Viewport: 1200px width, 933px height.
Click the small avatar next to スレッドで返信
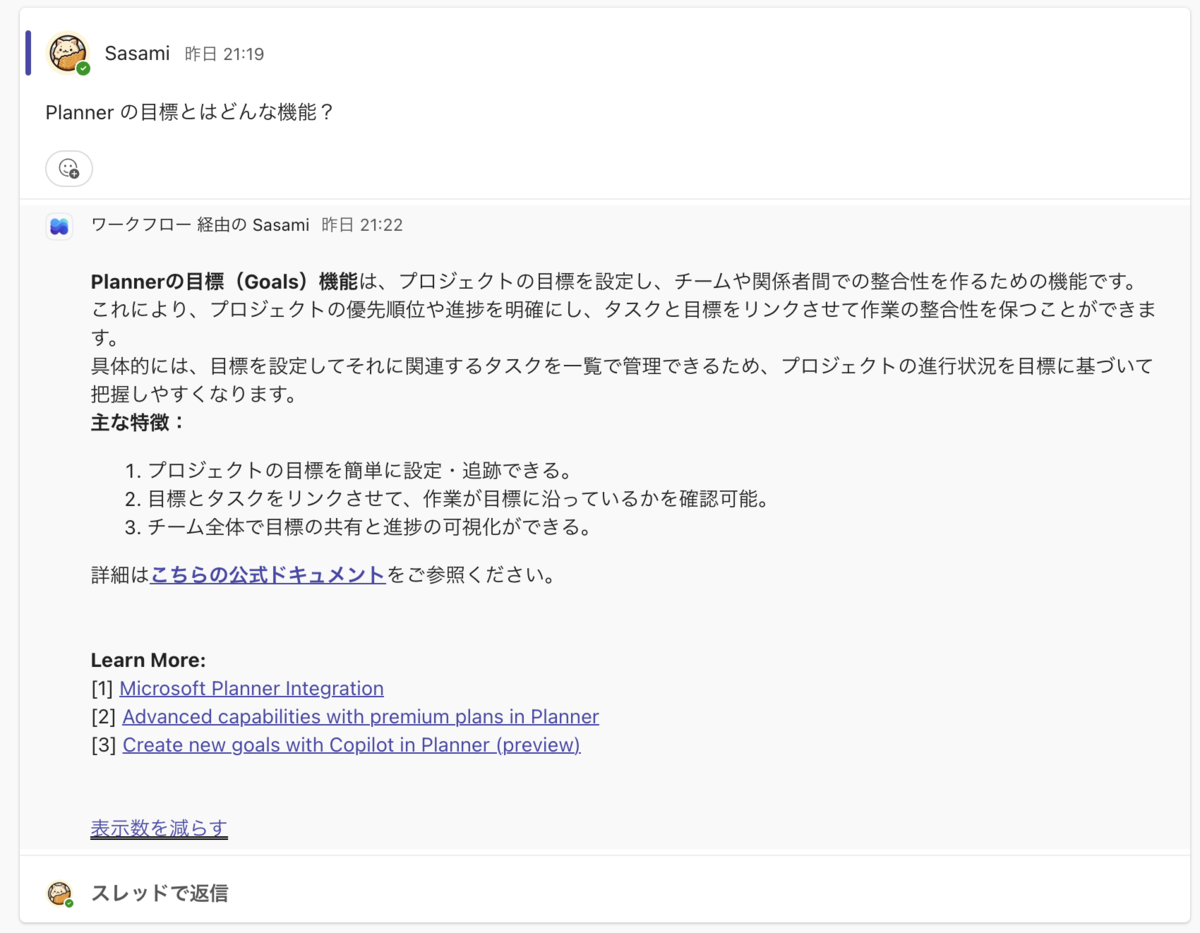pos(60,893)
